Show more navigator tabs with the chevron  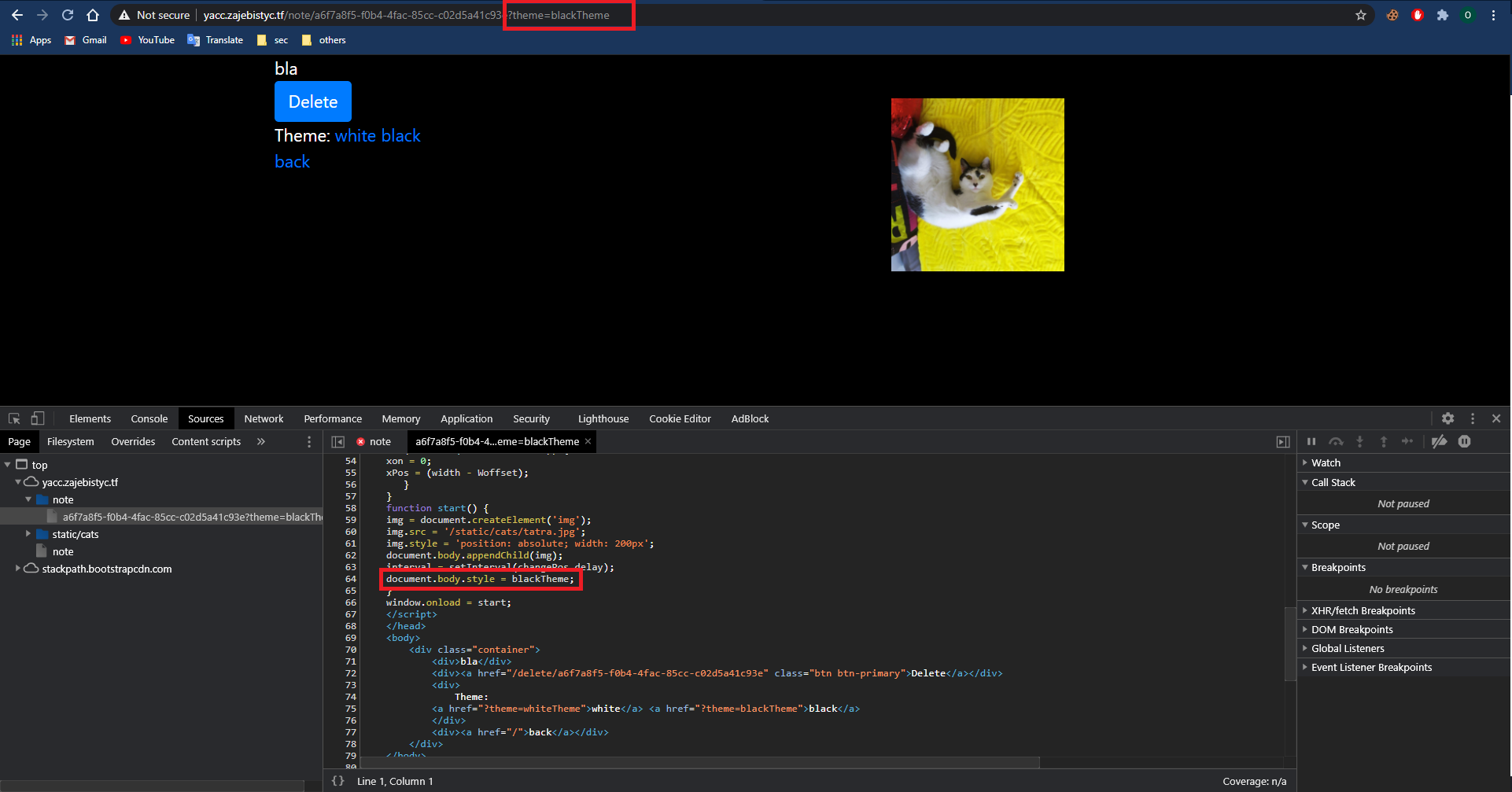pyautogui.click(x=261, y=441)
